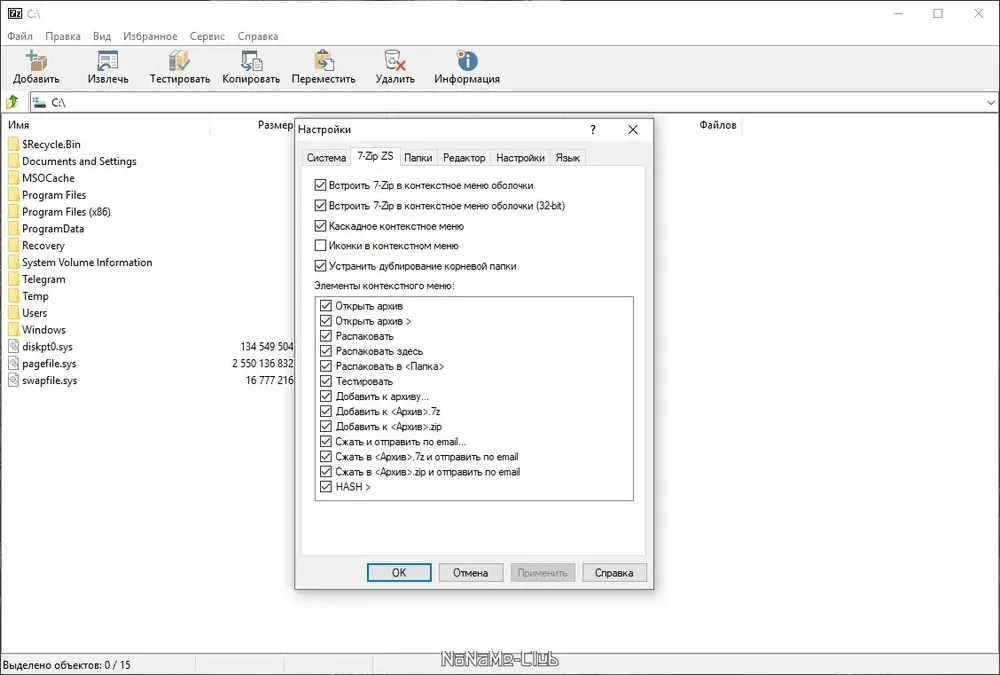Switch to the Язык tab
Screen dimensions: 1000x675
[568, 158]
